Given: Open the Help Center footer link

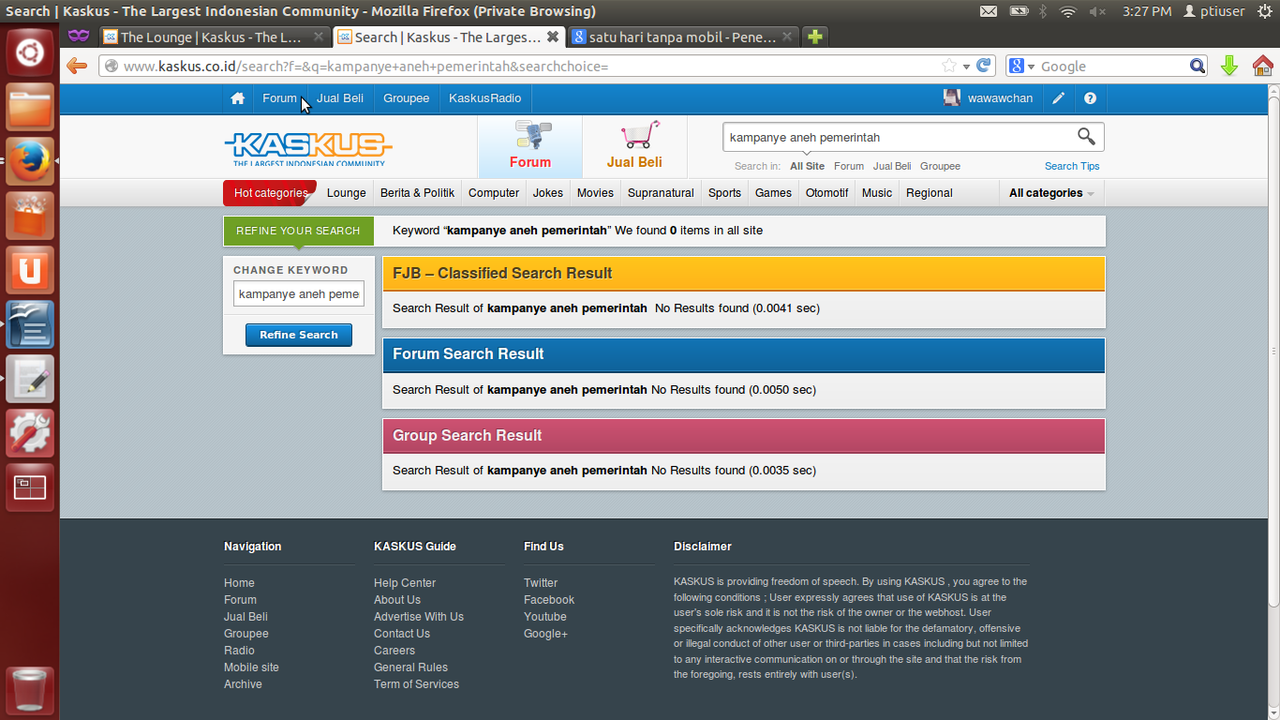Looking at the screenshot, I should [405, 583].
